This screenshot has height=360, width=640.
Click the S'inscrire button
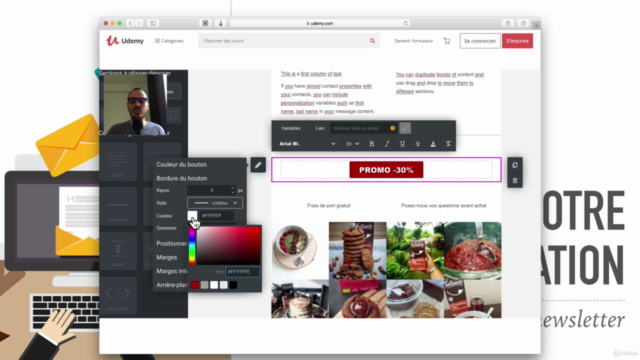[x=517, y=41]
